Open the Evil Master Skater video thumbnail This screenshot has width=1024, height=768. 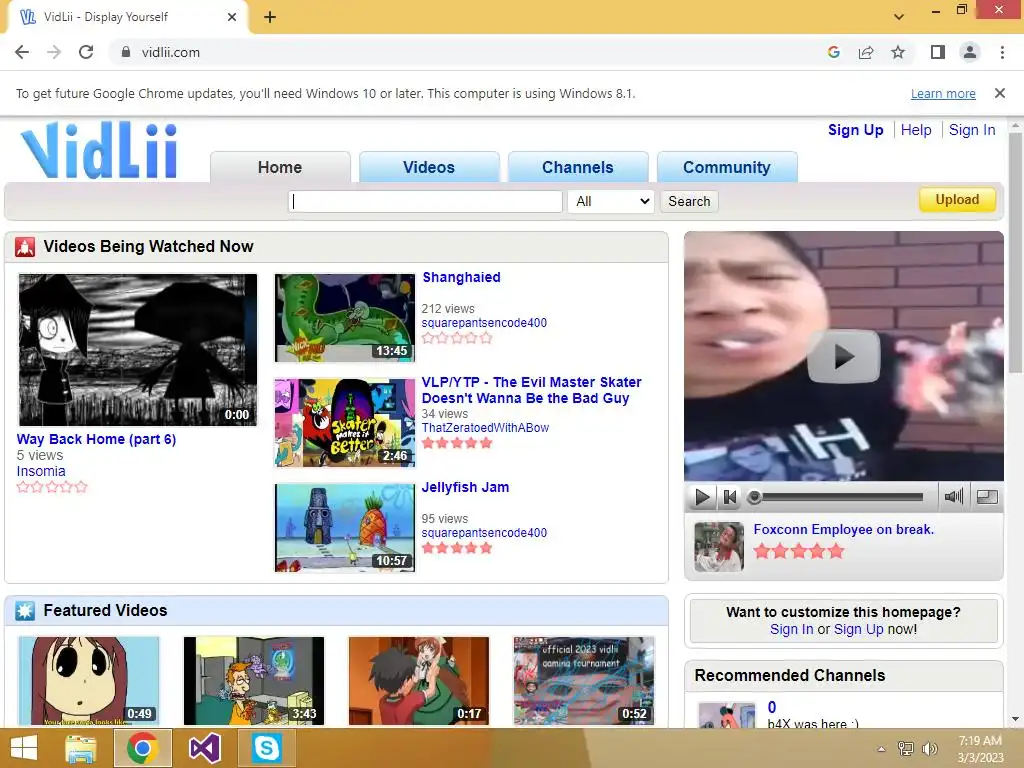click(x=345, y=423)
